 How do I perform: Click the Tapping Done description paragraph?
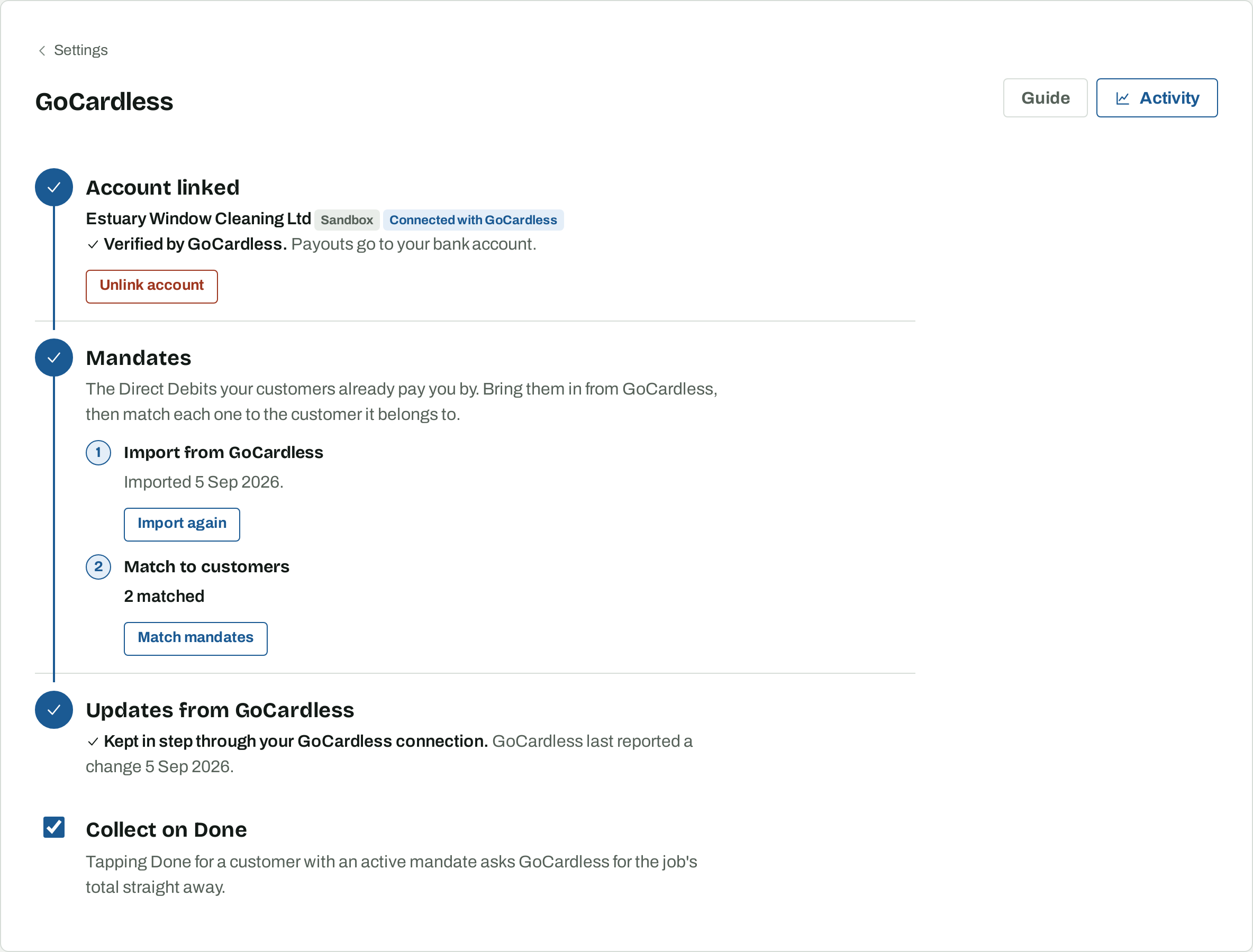point(391,874)
